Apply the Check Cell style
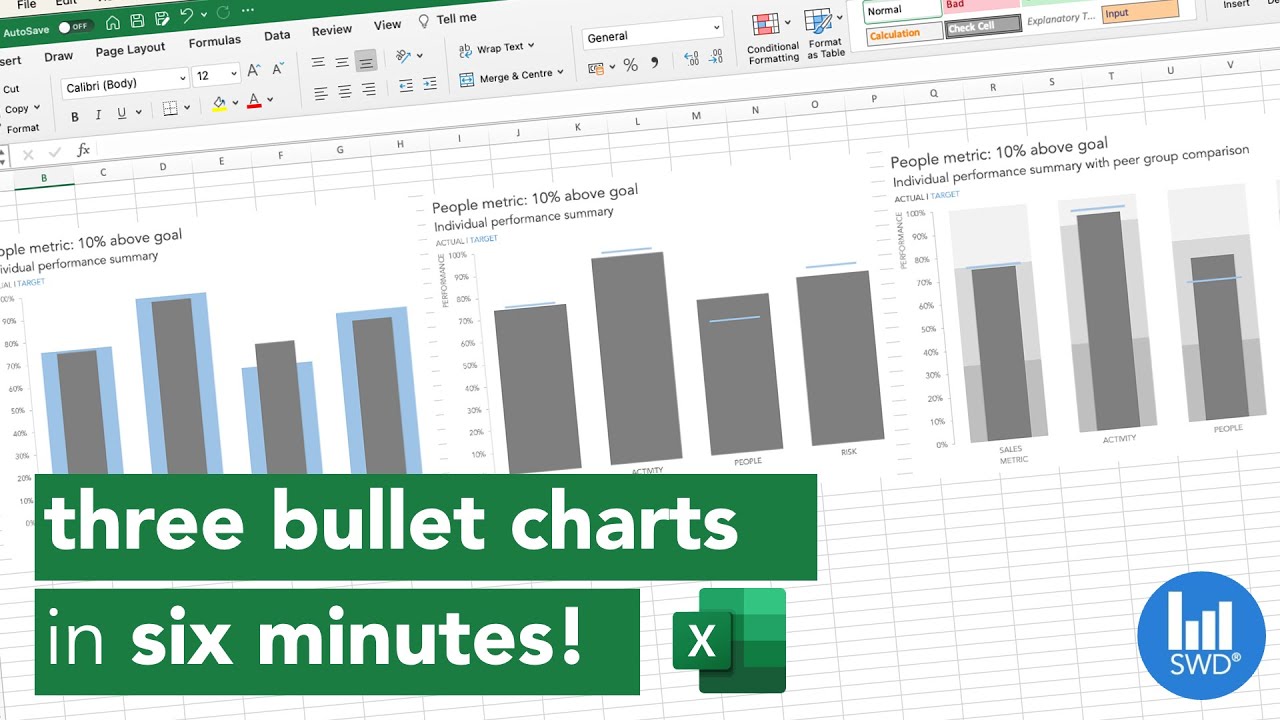Viewport: 1280px width, 720px height. tap(984, 26)
